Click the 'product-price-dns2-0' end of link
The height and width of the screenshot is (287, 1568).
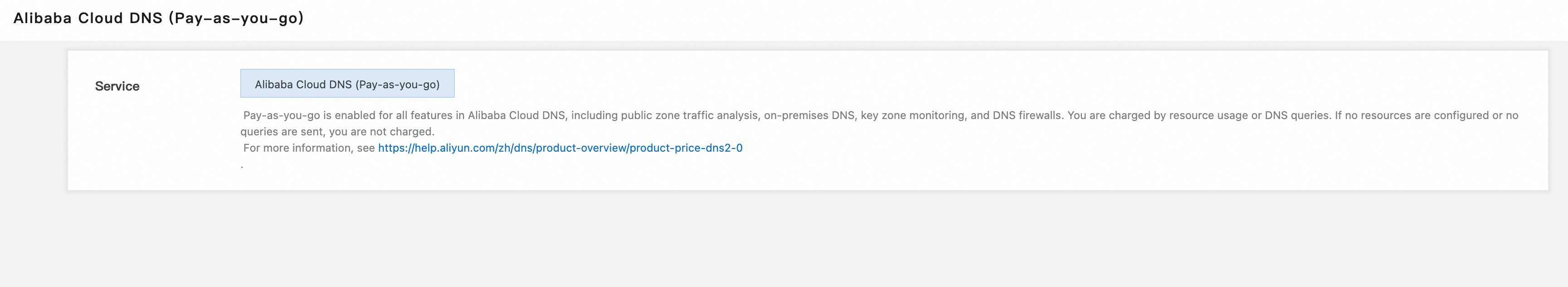click(x=686, y=148)
